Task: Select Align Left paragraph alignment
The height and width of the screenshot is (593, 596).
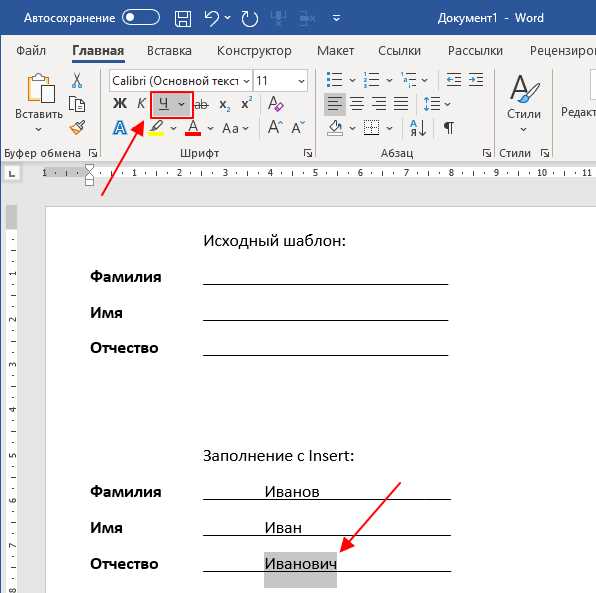Action: (x=335, y=104)
